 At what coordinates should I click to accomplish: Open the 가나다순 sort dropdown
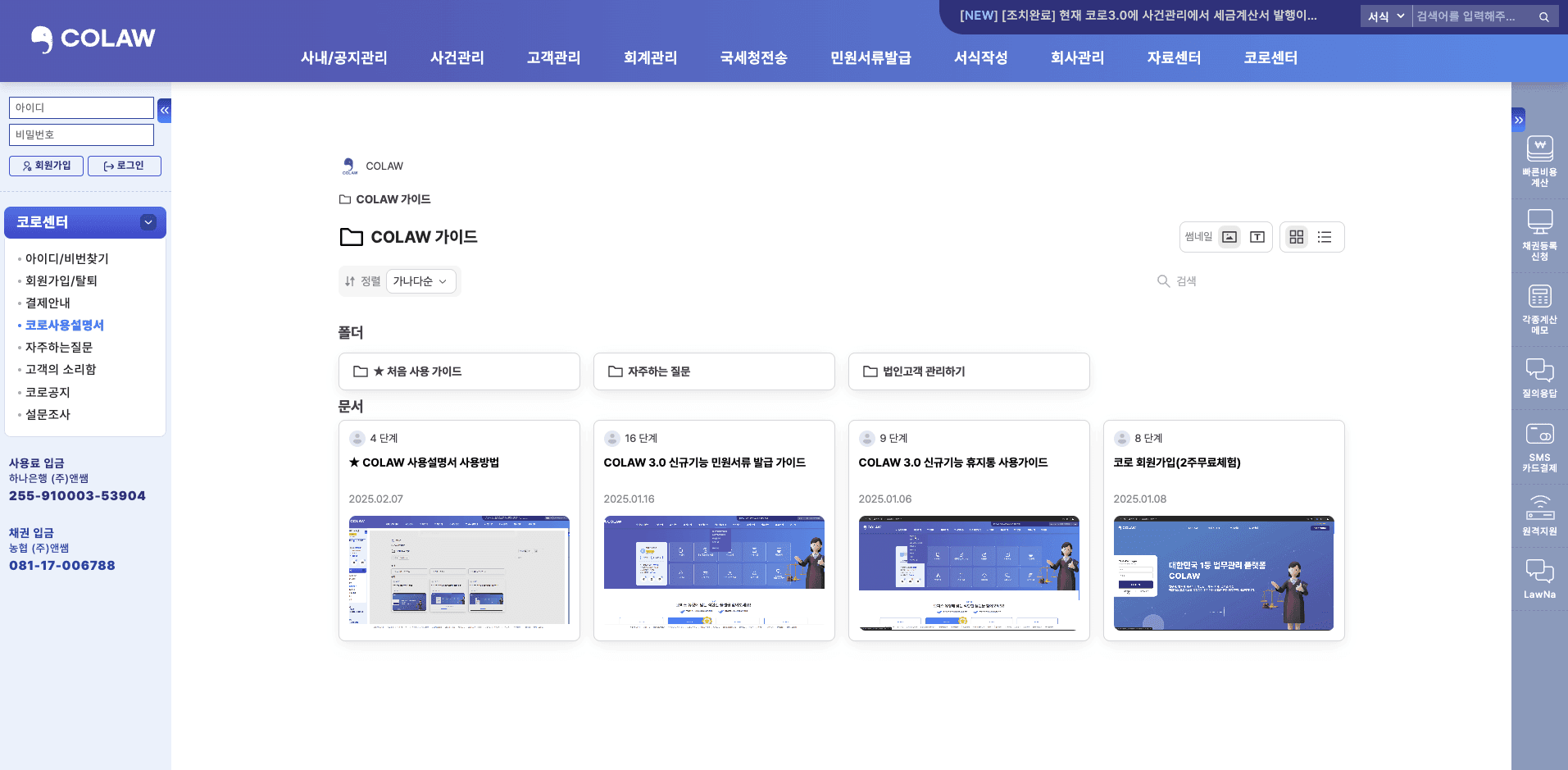(421, 281)
